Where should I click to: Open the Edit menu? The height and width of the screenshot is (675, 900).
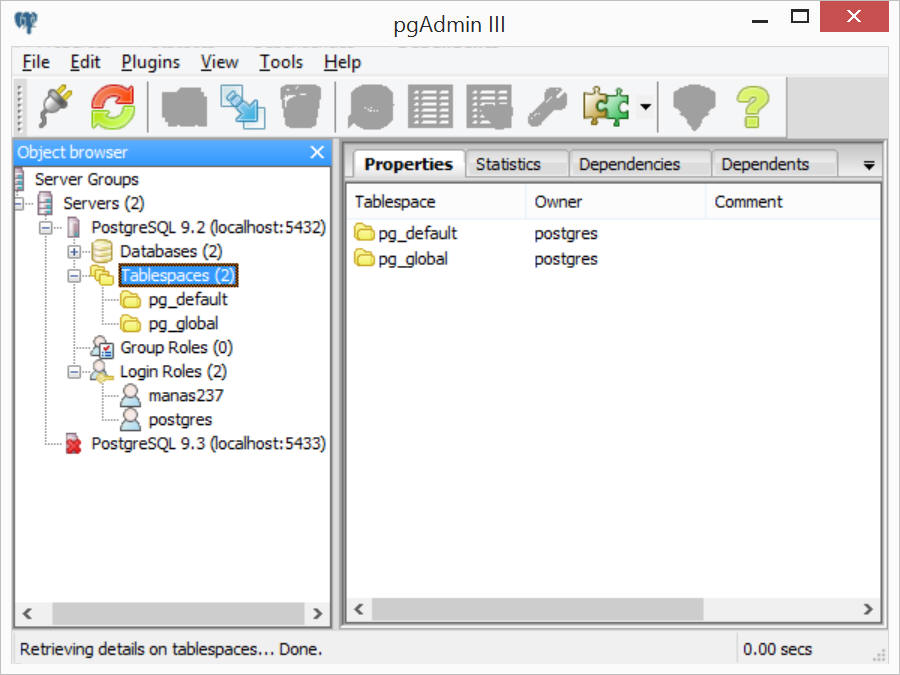[85, 62]
